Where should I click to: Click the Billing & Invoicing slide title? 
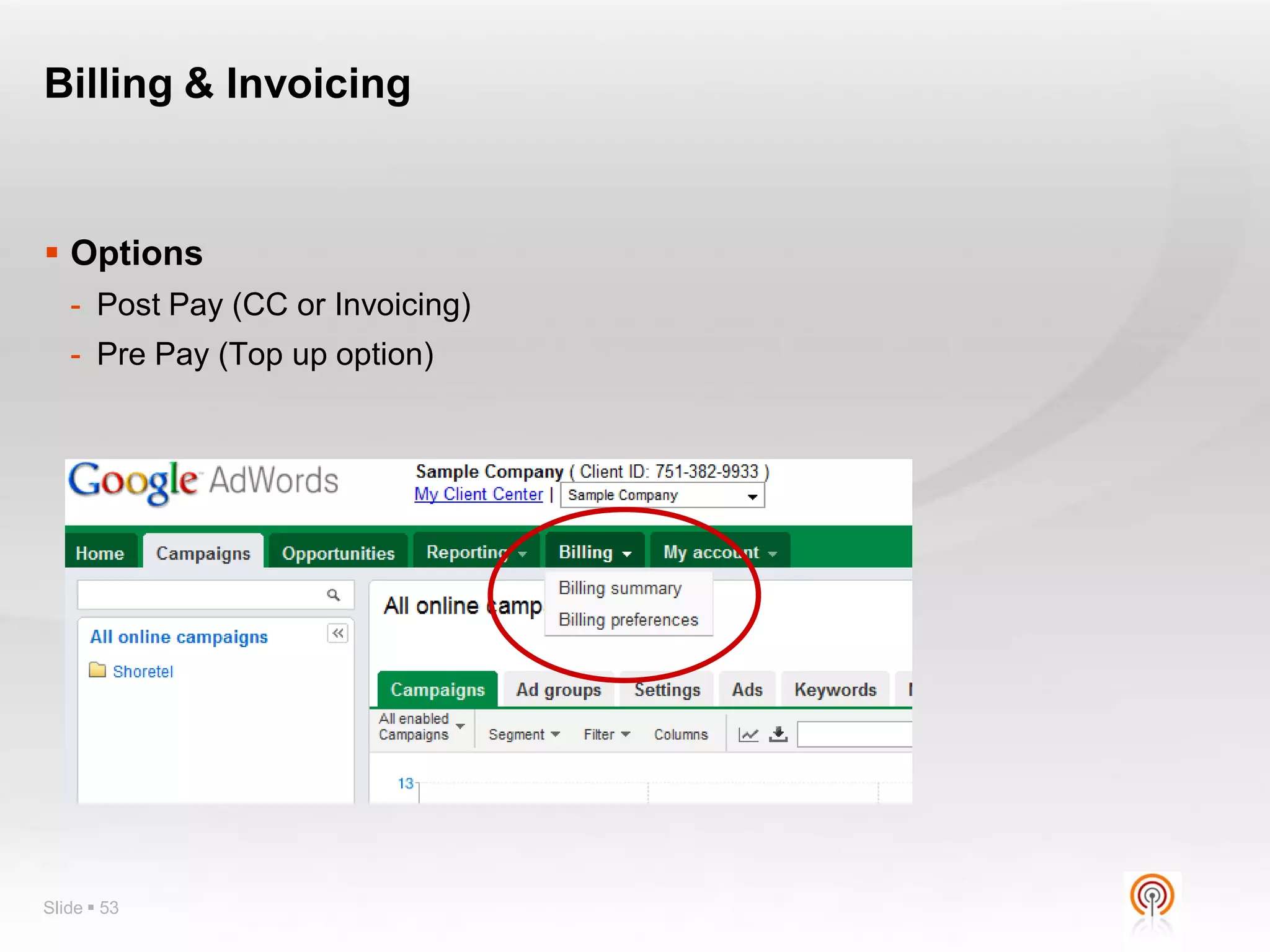(x=228, y=83)
